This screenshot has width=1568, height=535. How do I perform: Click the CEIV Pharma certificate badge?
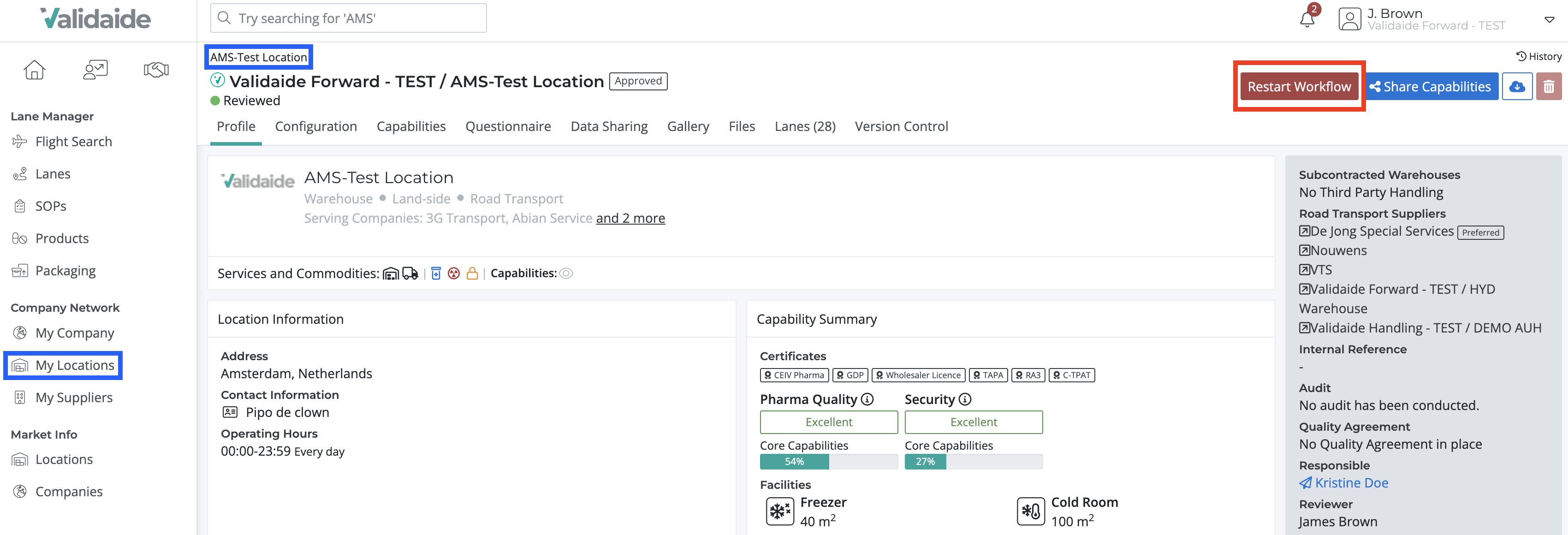point(794,375)
